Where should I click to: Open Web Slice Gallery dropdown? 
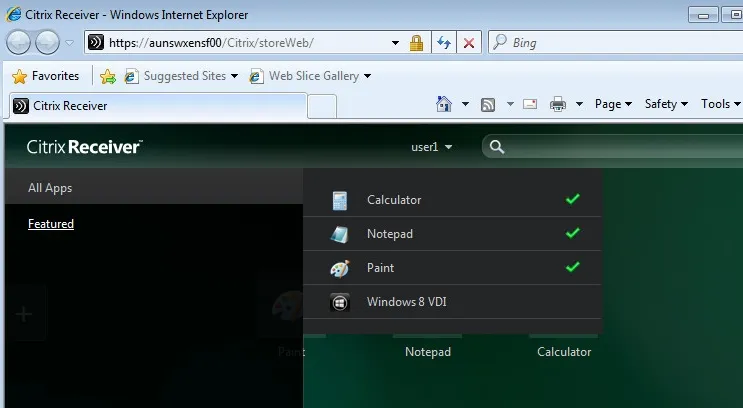(x=310, y=76)
